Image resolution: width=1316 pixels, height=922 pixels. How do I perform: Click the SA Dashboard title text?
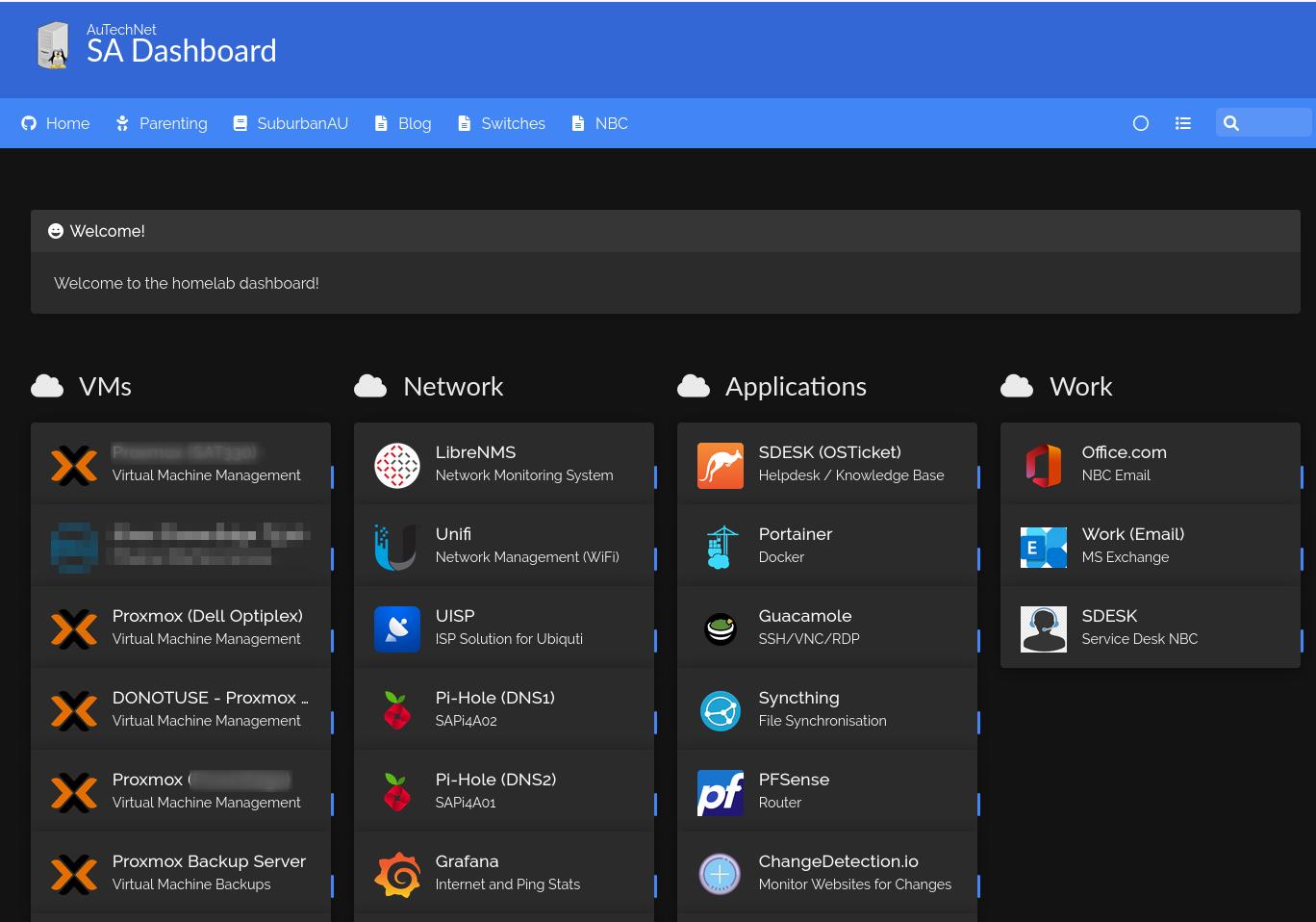(x=182, y=51)
